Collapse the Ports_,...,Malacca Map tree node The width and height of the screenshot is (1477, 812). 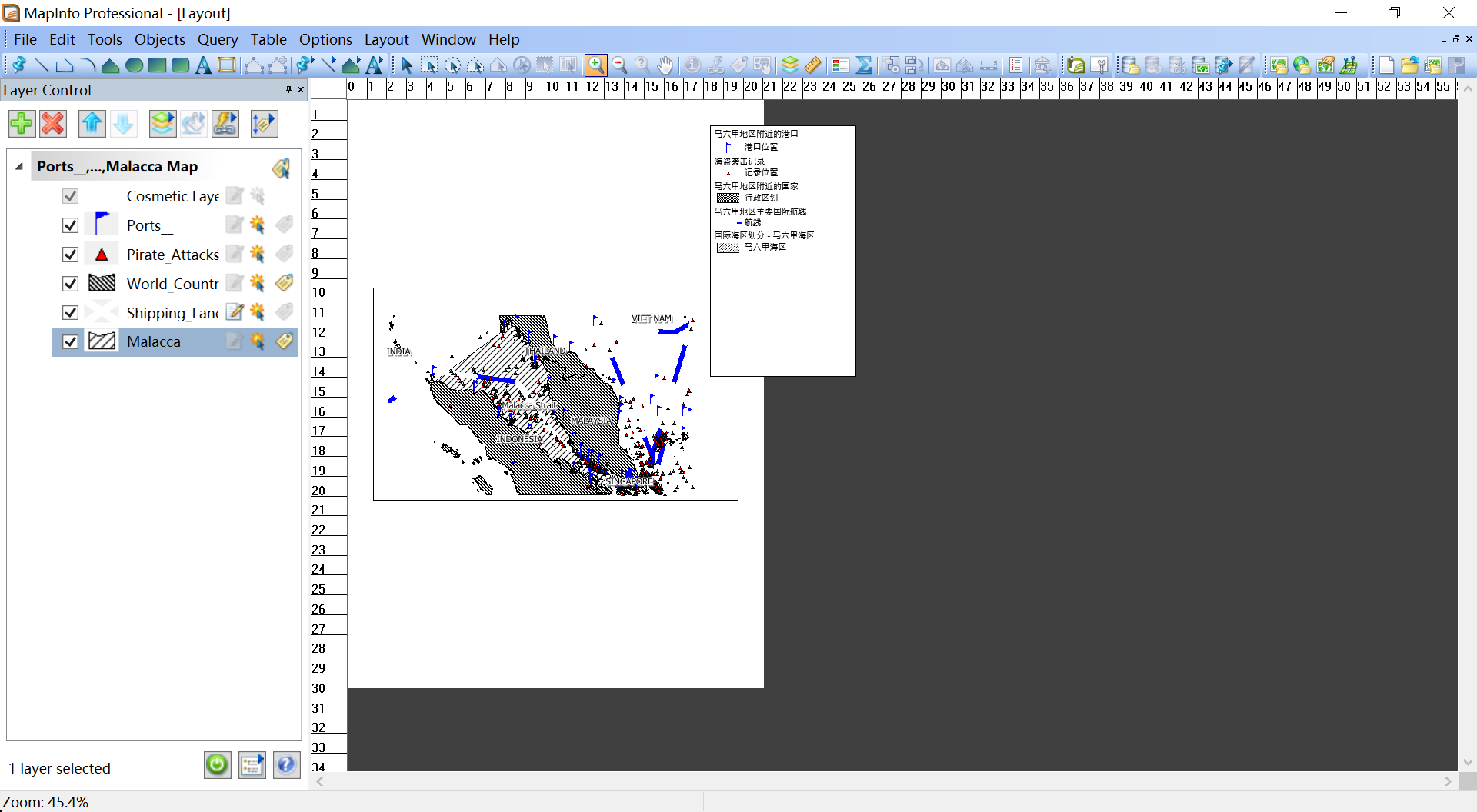[x=19, y=166]
